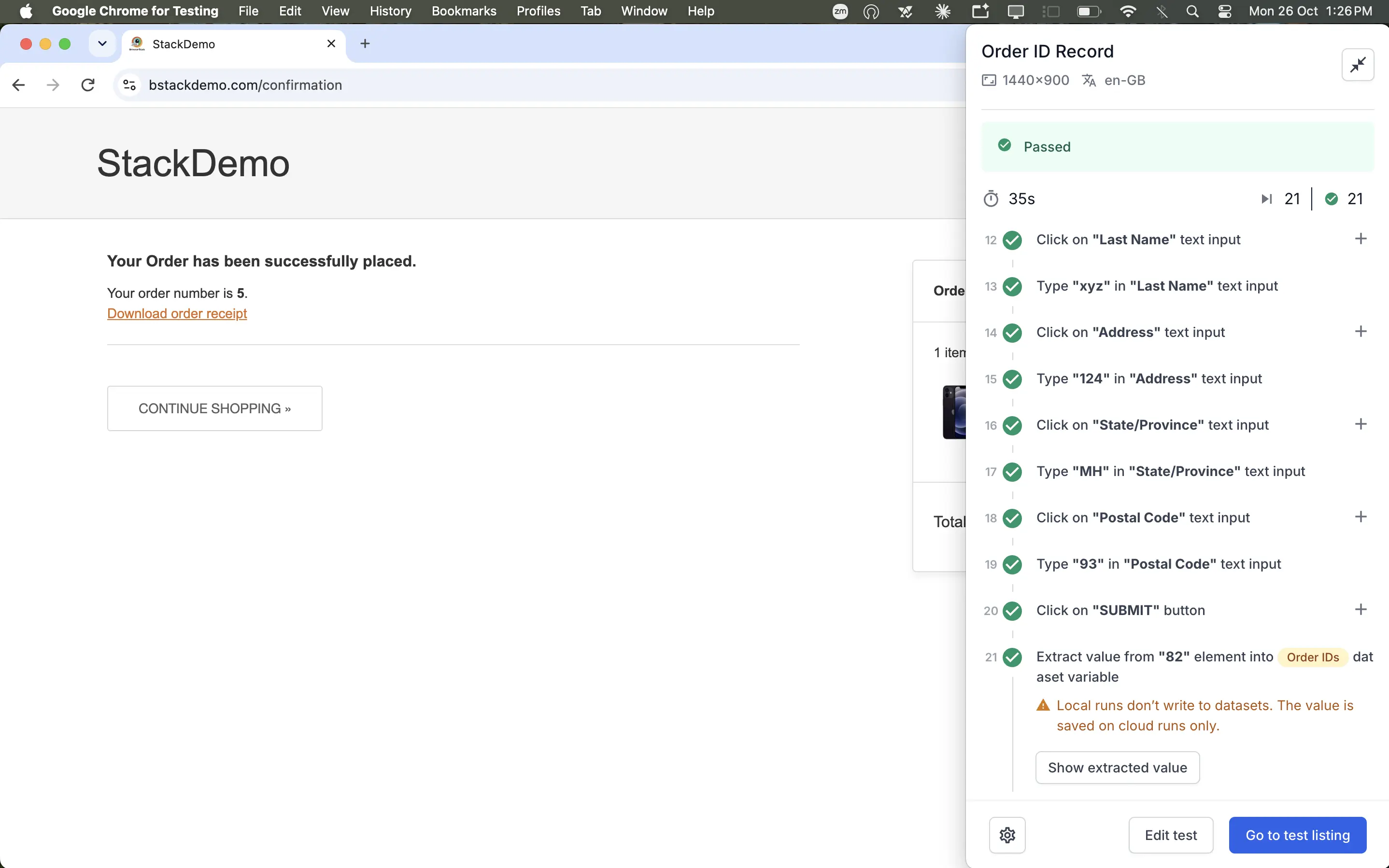Click Show extracted value button

[1118, 768]
